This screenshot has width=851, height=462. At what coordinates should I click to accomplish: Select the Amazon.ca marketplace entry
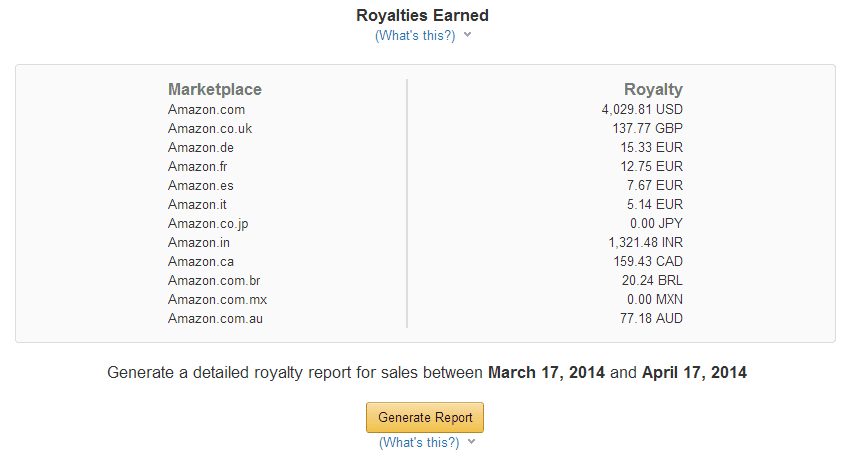pyautogui.click(x=201, y=262)
